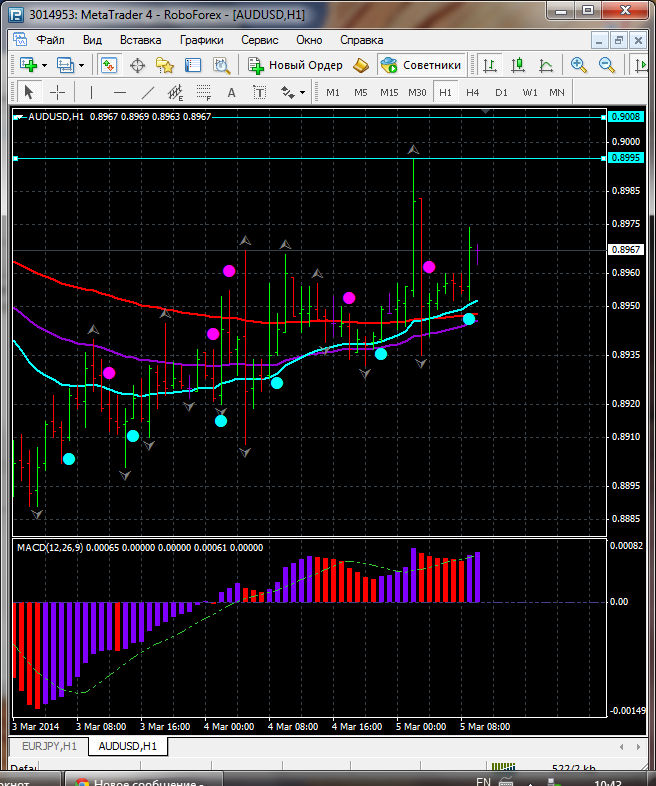Open the profiles dropdown arrow
Screen dimensions: 656x786
[x=82, y=65]
